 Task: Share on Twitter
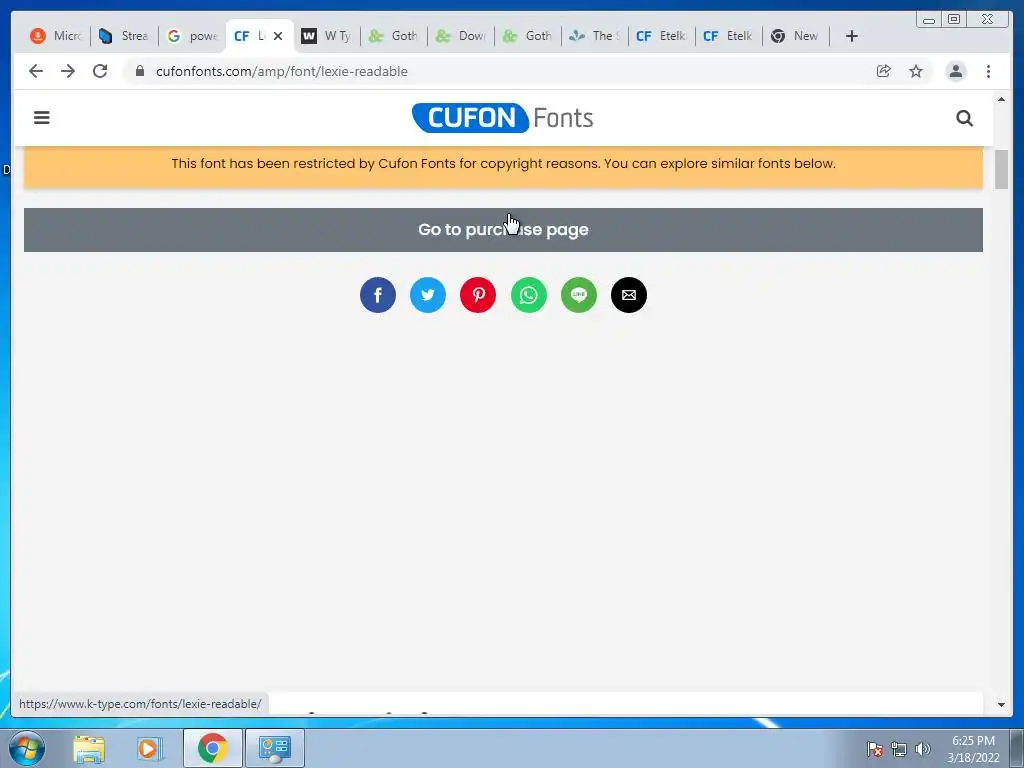428,295
